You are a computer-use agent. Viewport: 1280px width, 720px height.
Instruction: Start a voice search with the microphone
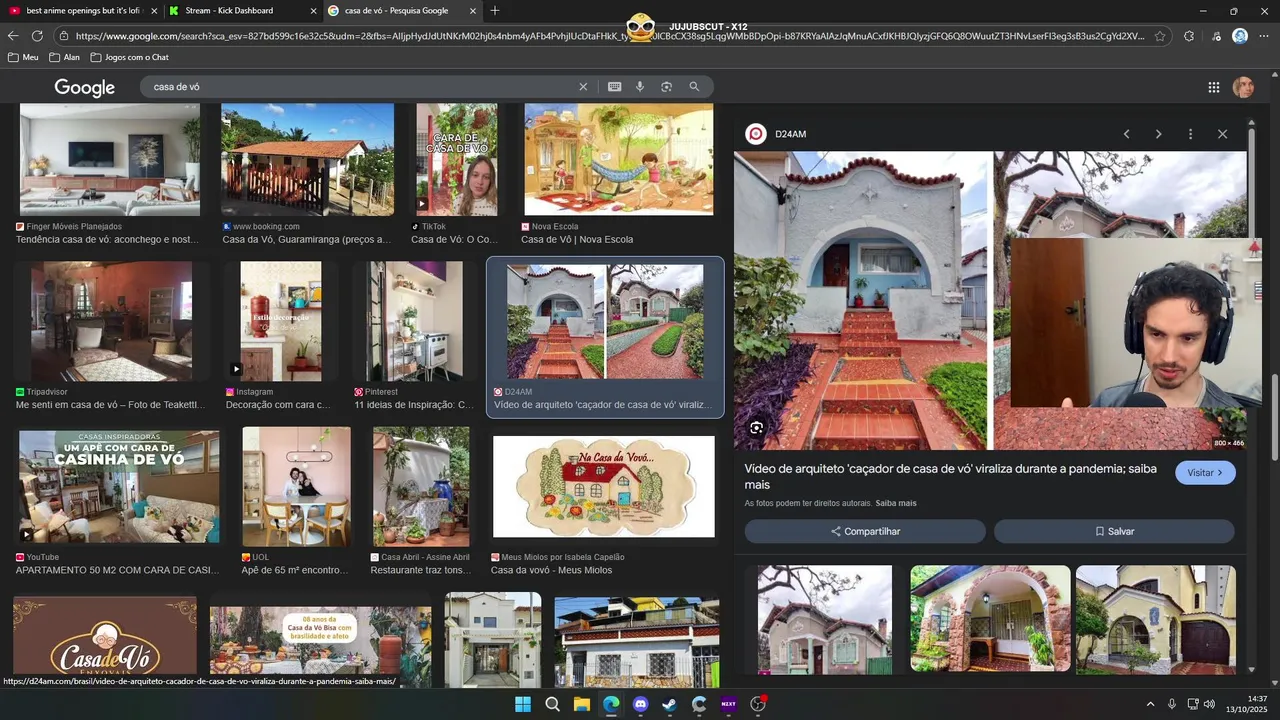click(640, 87)
